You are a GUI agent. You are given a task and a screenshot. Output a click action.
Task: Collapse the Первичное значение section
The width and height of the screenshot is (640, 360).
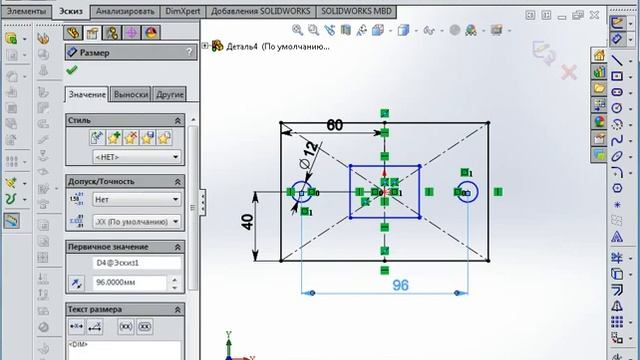(178, 247)
